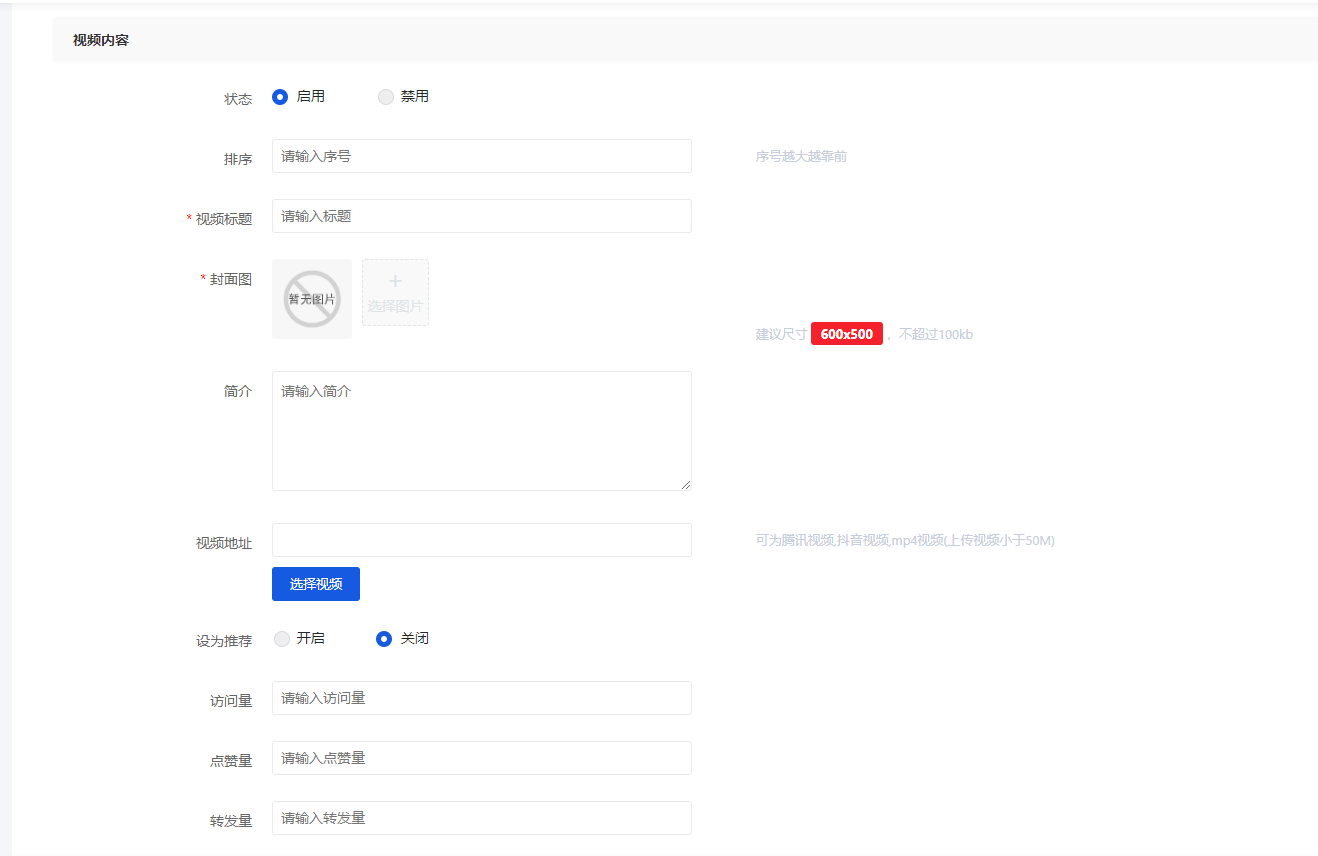
Task: Click the textarea resize handle corner
Action: (685, 485)
